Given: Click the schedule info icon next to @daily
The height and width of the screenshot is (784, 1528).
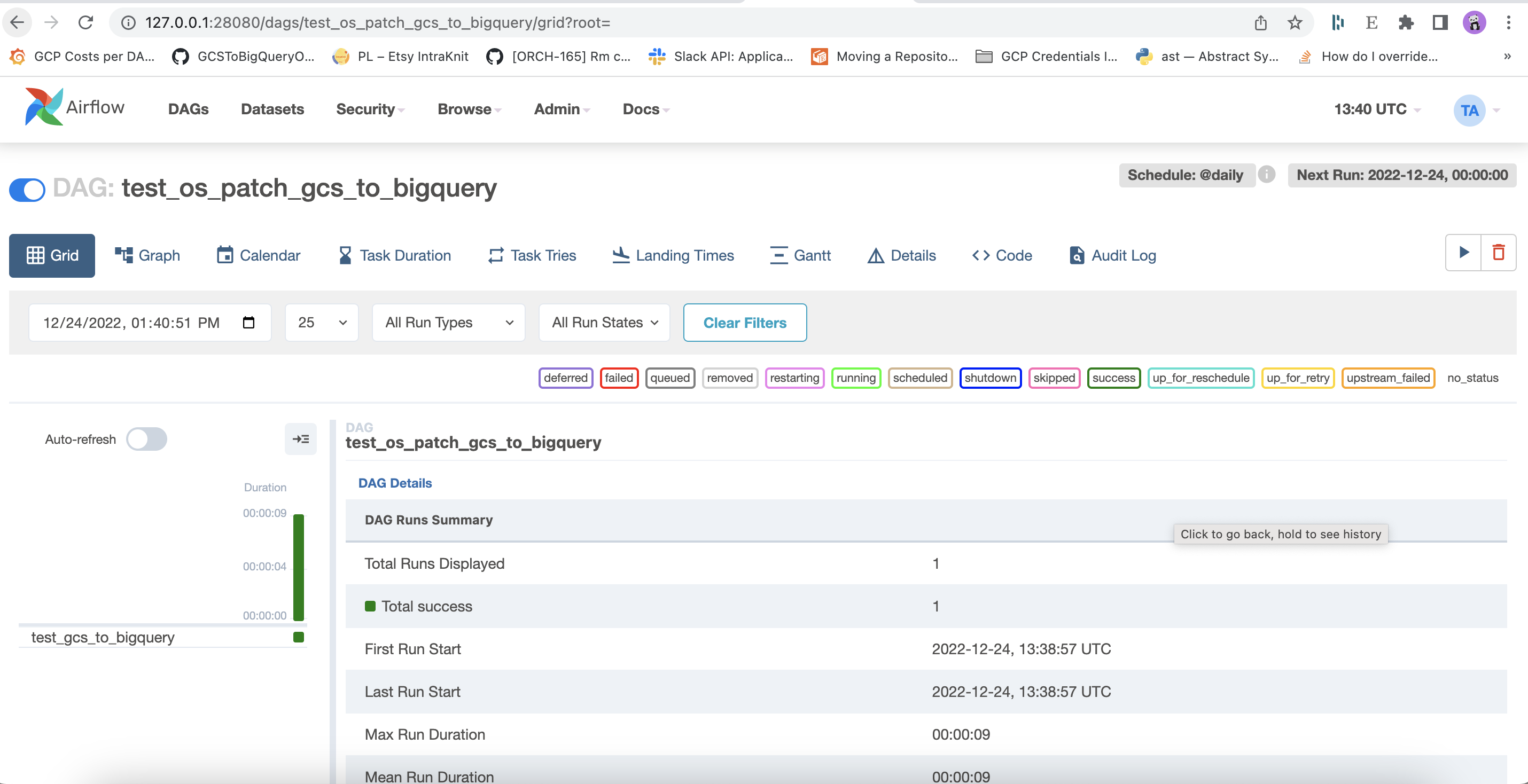Looking at the screenshot, I should pyautogui.click(x=1266, y=174).
